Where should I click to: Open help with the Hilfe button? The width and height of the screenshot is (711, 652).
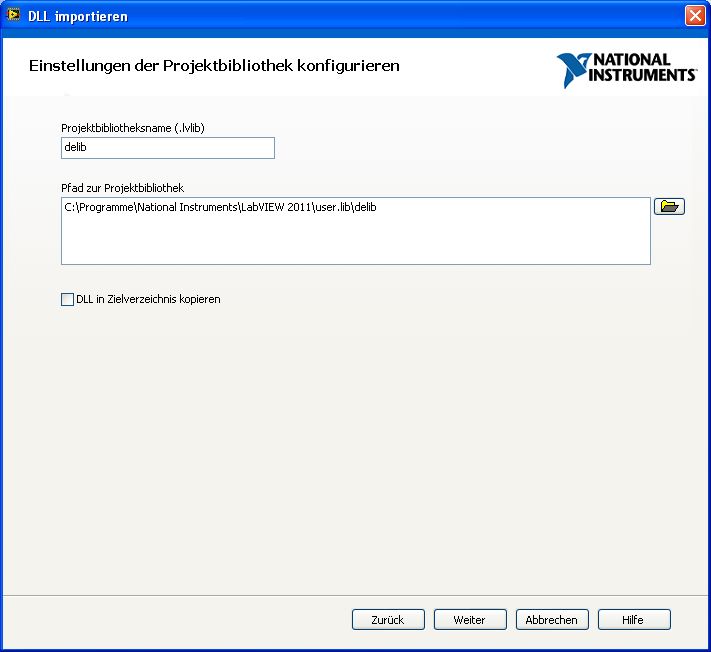[634, 620]
